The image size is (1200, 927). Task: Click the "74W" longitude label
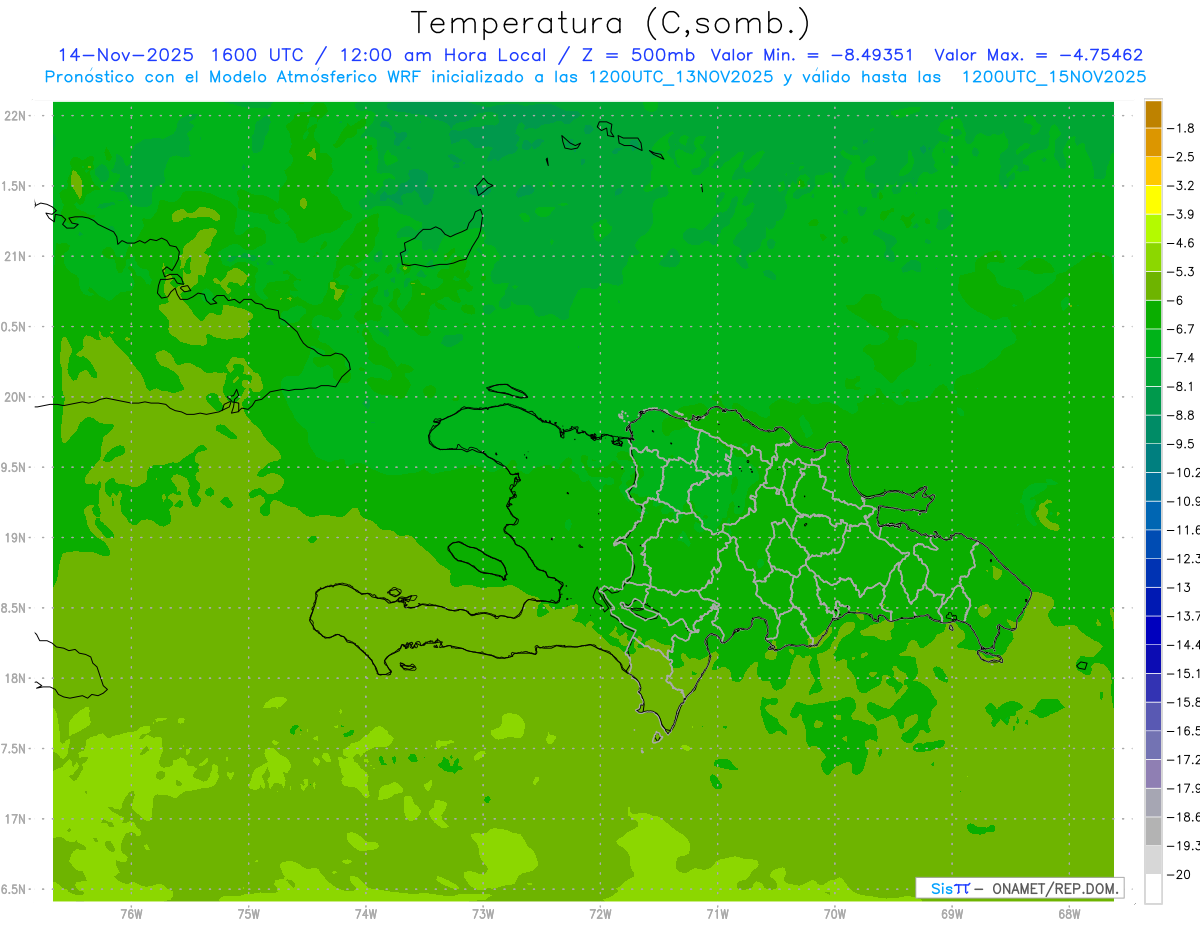(x=366, y=913)
